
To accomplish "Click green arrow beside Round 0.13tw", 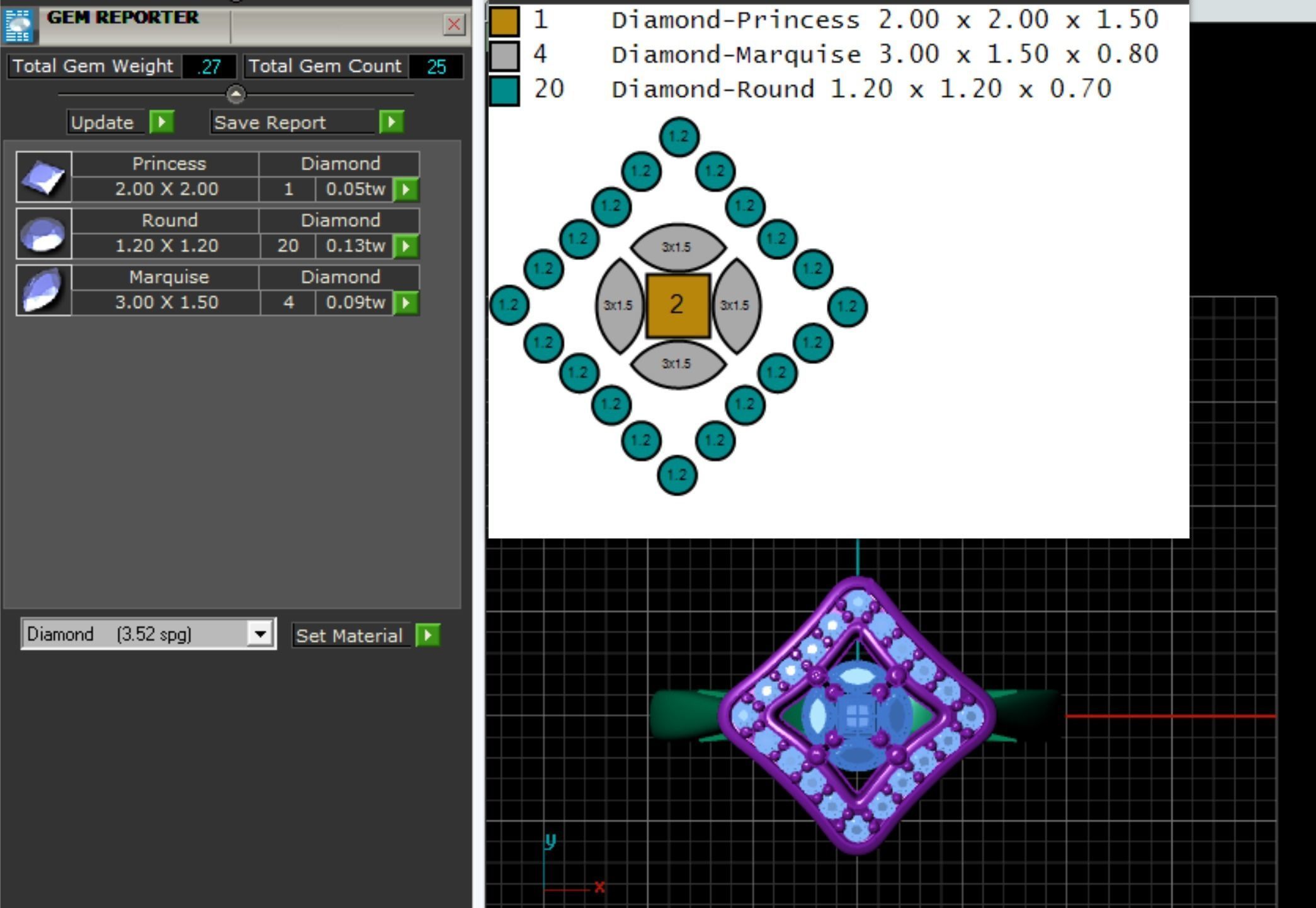I will pyautogui.click(x=406, y=246).
